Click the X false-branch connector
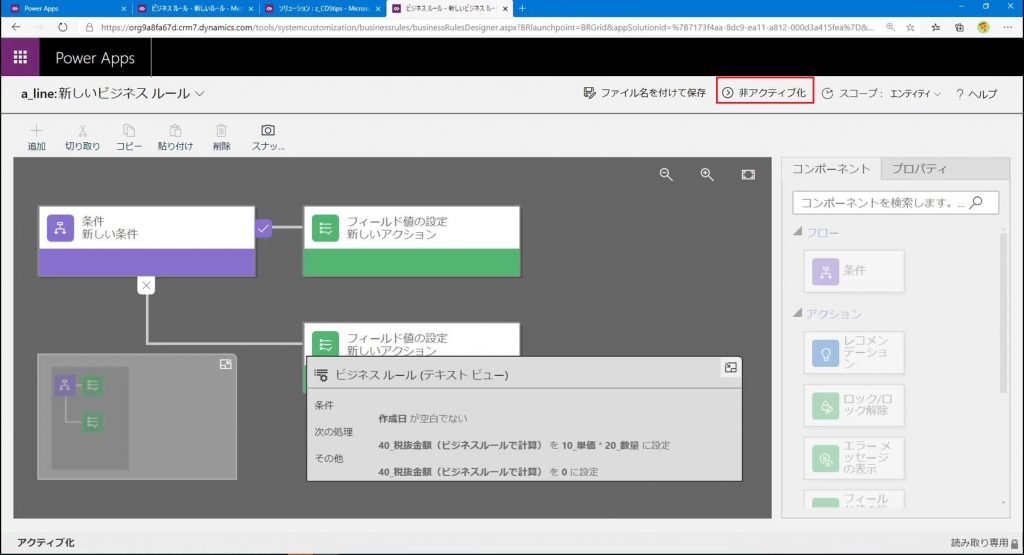The width and height of the screenshot is (1024, 555). click(x=146, y=285)
